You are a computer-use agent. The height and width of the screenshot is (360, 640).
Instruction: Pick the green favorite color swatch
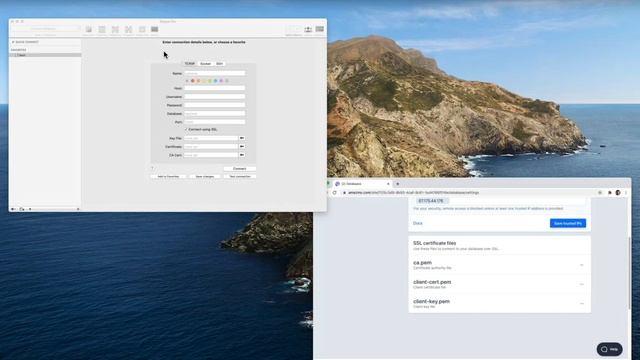click(210, 81)
